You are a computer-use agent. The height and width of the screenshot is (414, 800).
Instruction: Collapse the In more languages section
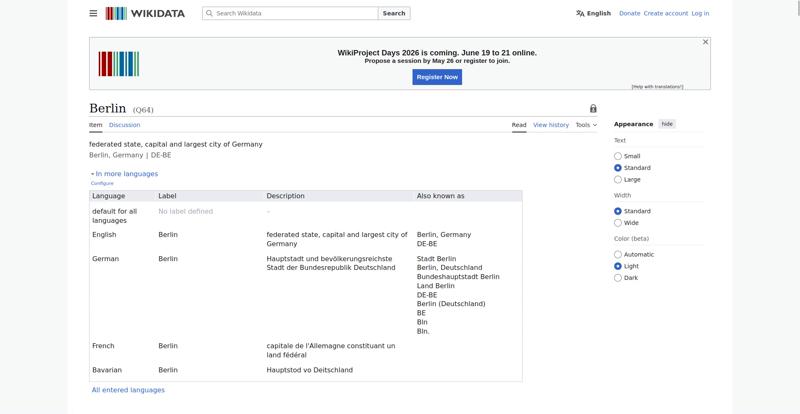[x=124, y=174]
